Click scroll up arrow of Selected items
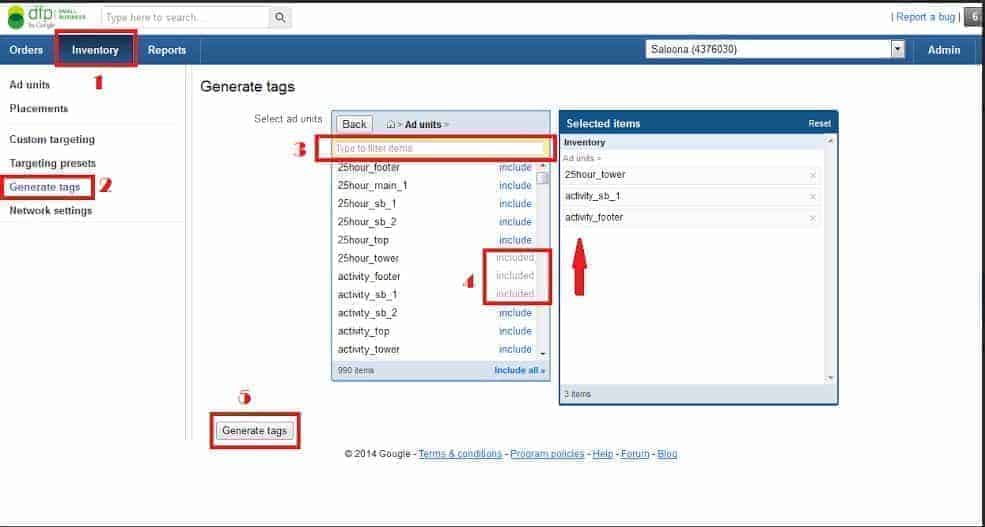 click(830, 141)
